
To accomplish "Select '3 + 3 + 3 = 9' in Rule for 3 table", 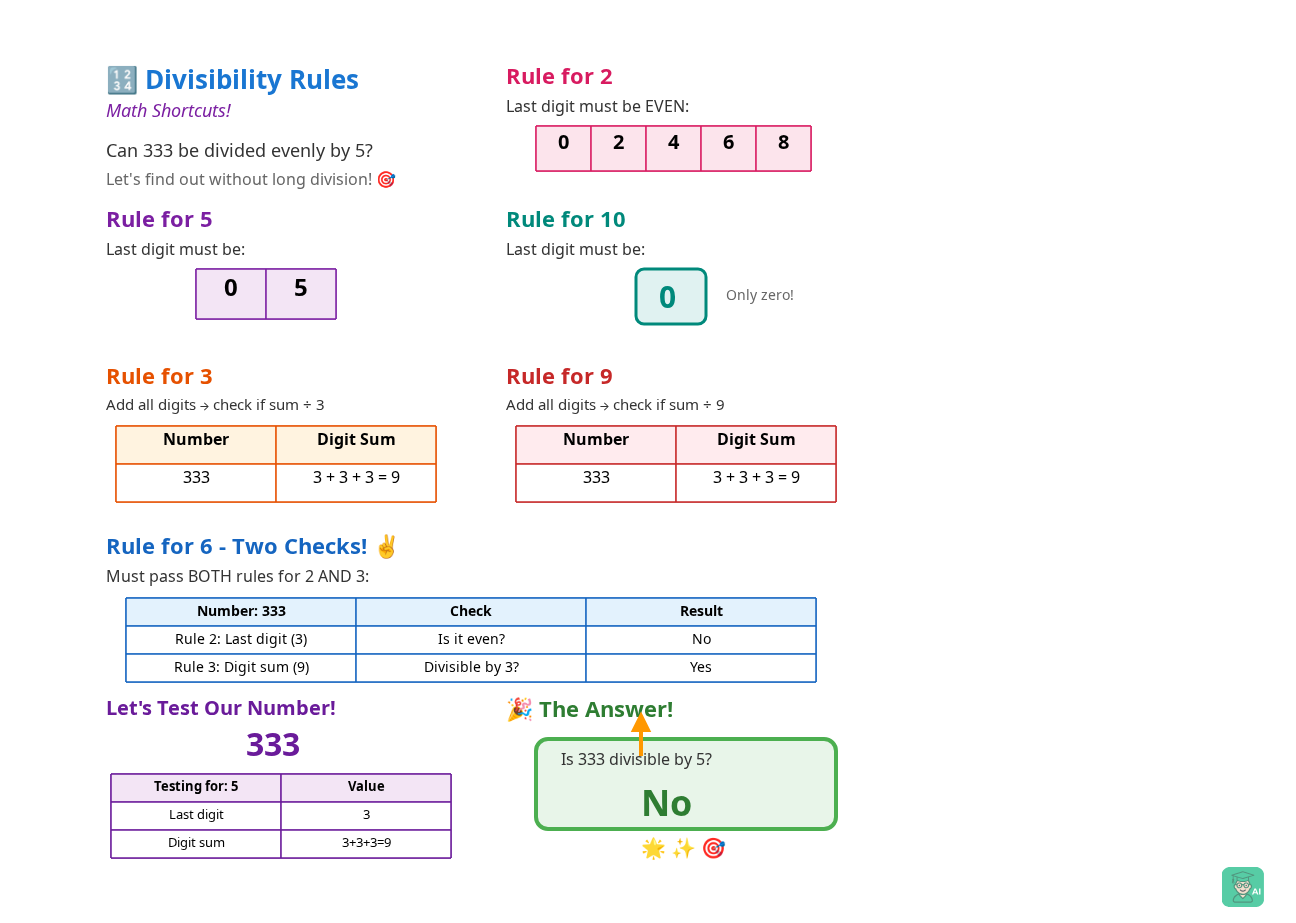I will point(356,483).
